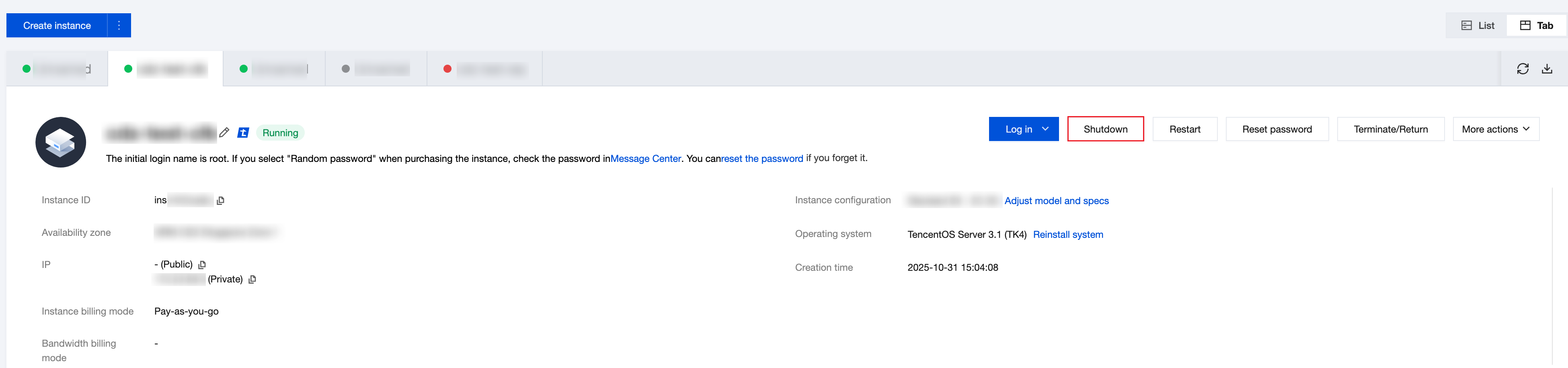
Task: Open the Create instance more options menu
Action: (119, 26)
